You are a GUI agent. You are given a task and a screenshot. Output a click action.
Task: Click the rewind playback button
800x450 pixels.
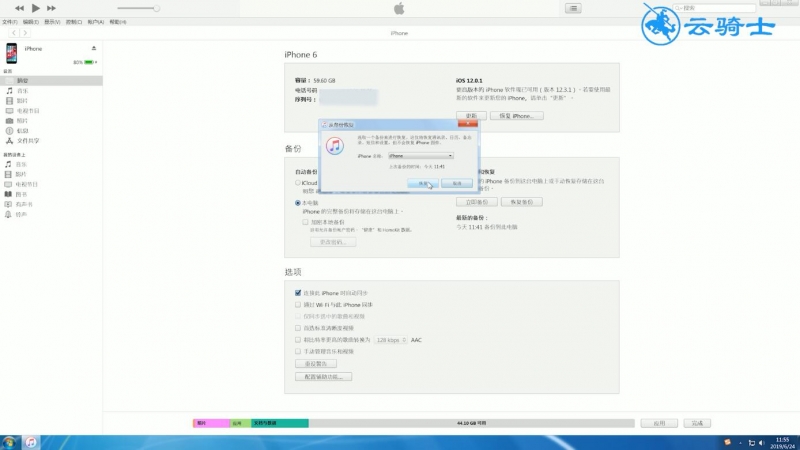(19, 8)
